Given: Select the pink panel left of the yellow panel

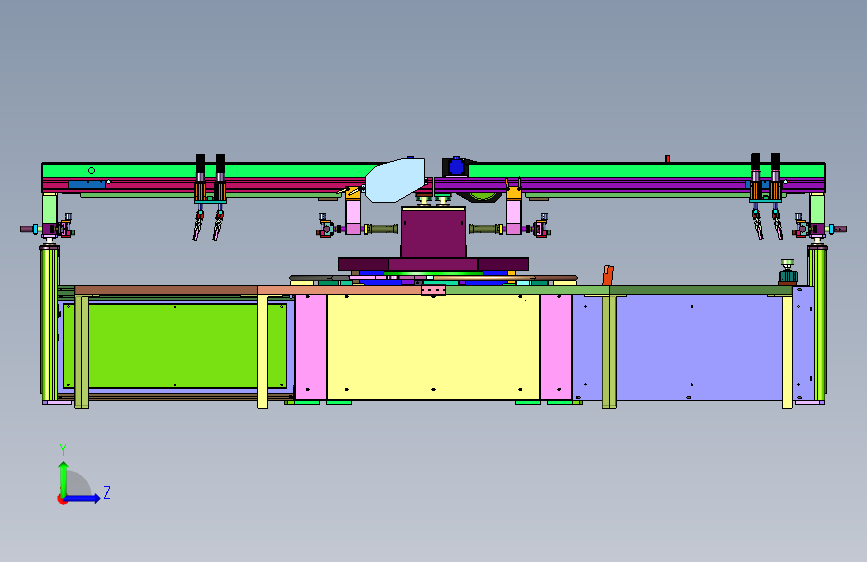Looking at the screenshot, I should pos(311,347).
